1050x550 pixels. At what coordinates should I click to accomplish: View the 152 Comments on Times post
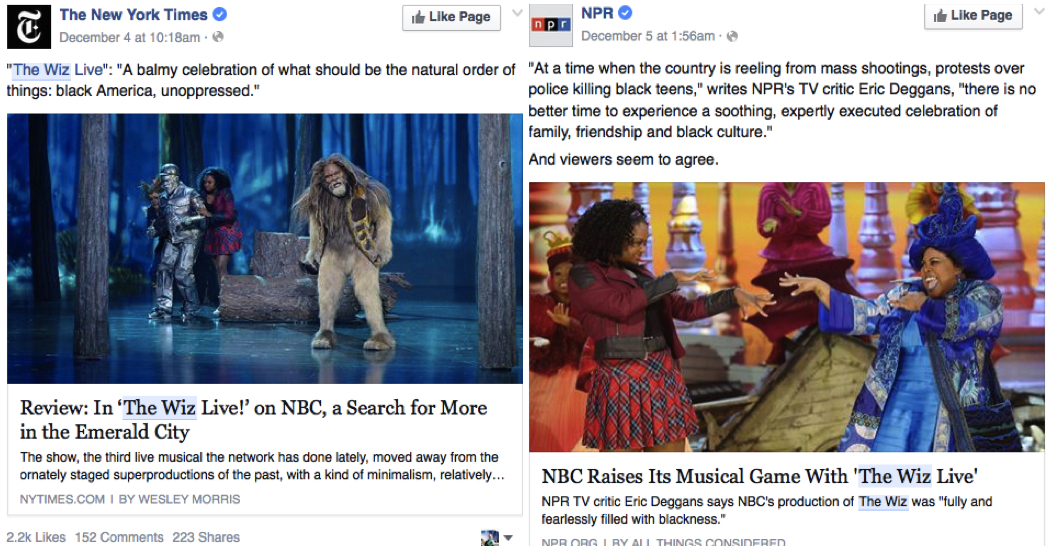[119, 537]
